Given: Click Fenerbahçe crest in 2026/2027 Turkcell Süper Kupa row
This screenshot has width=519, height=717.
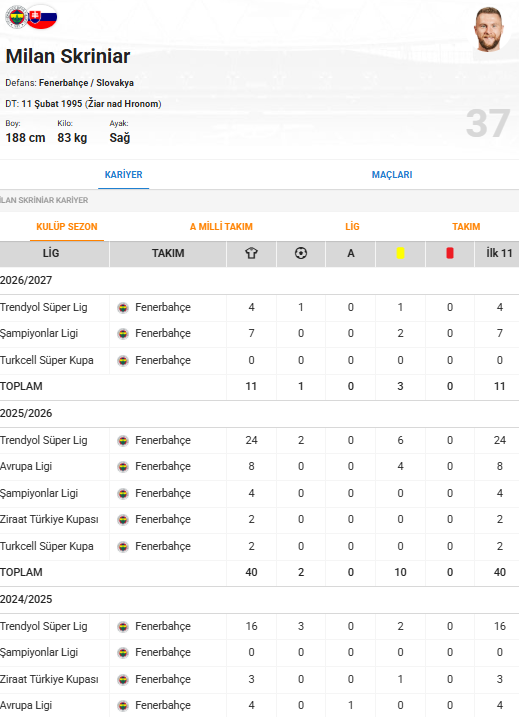Looking at the screenshot, I should pyautogui.click(x=123, y=361).
